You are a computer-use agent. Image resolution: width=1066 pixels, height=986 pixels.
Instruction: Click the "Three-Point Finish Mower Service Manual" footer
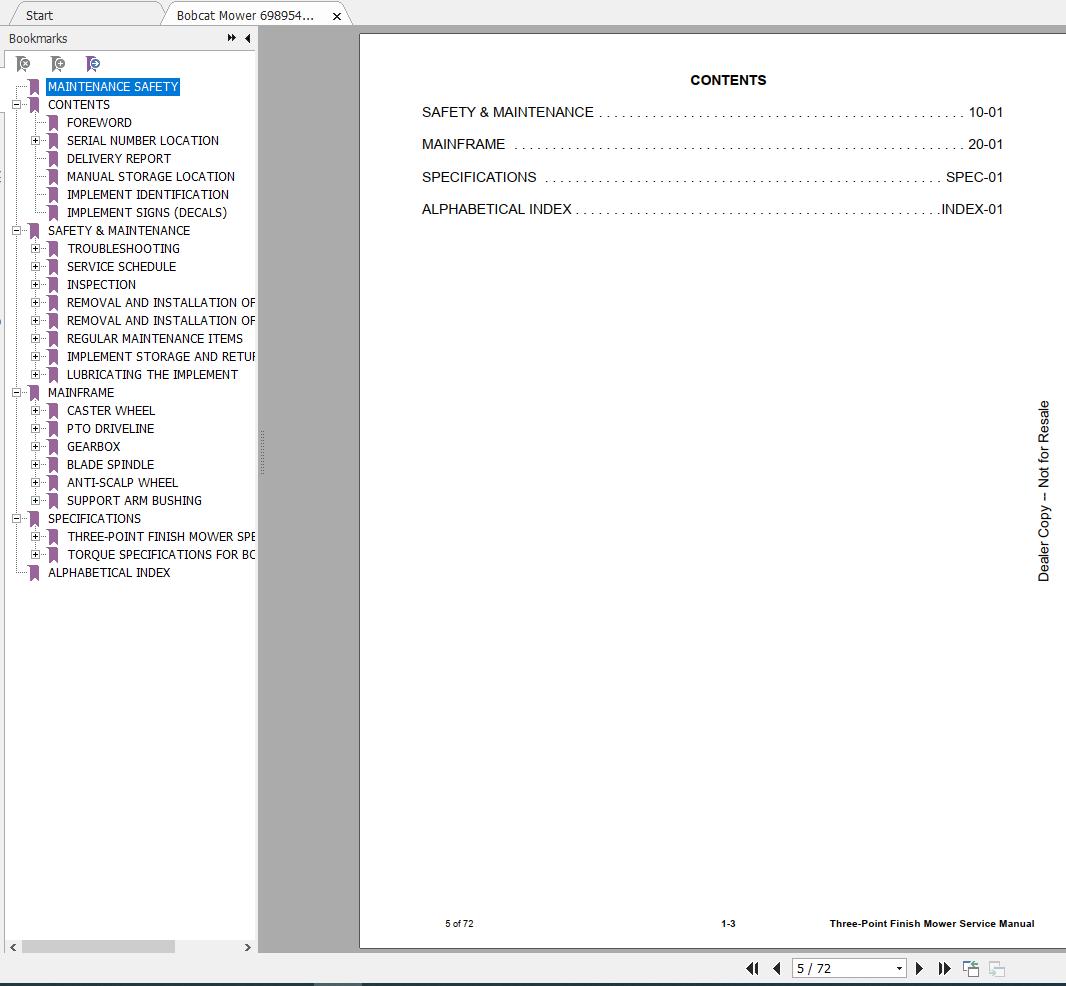931,923
